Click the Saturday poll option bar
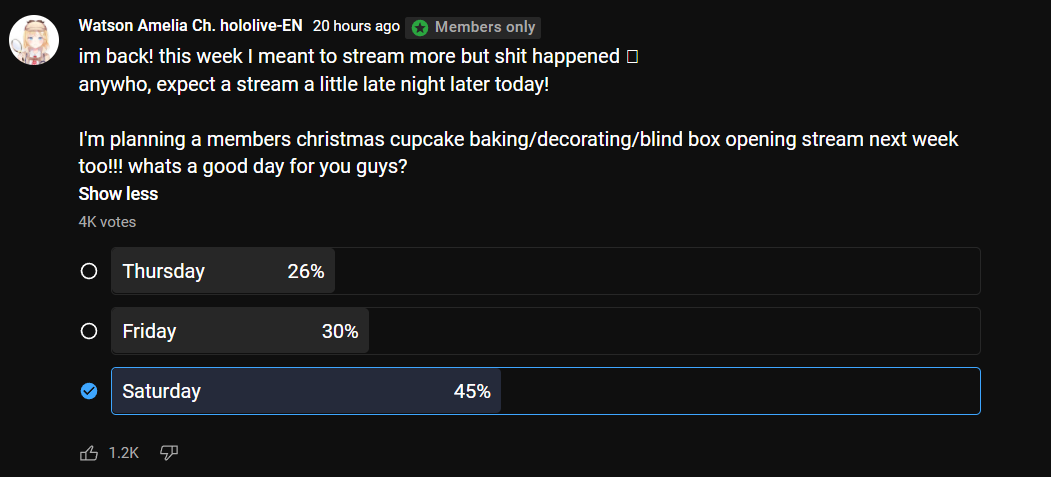Image resolution: width=1051 pixels, height=477 pixels. (x=546, y=391)
